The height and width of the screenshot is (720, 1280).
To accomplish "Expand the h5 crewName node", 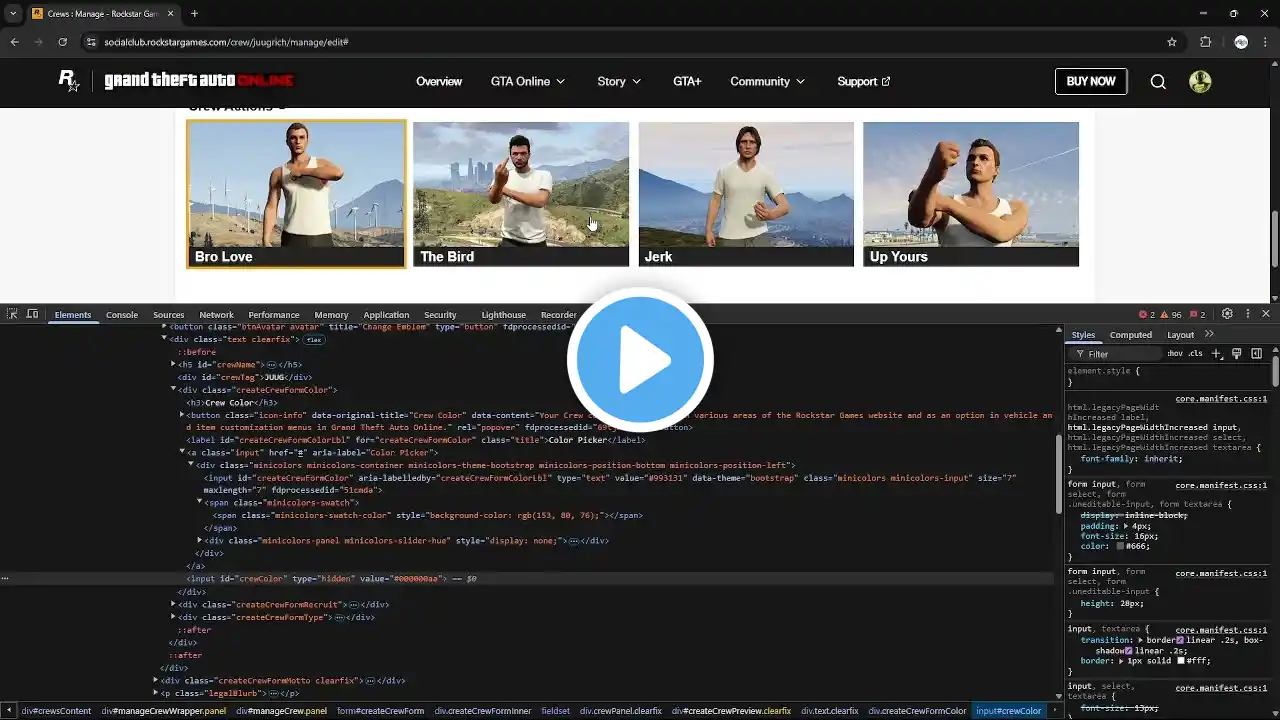I will (174, 365).
